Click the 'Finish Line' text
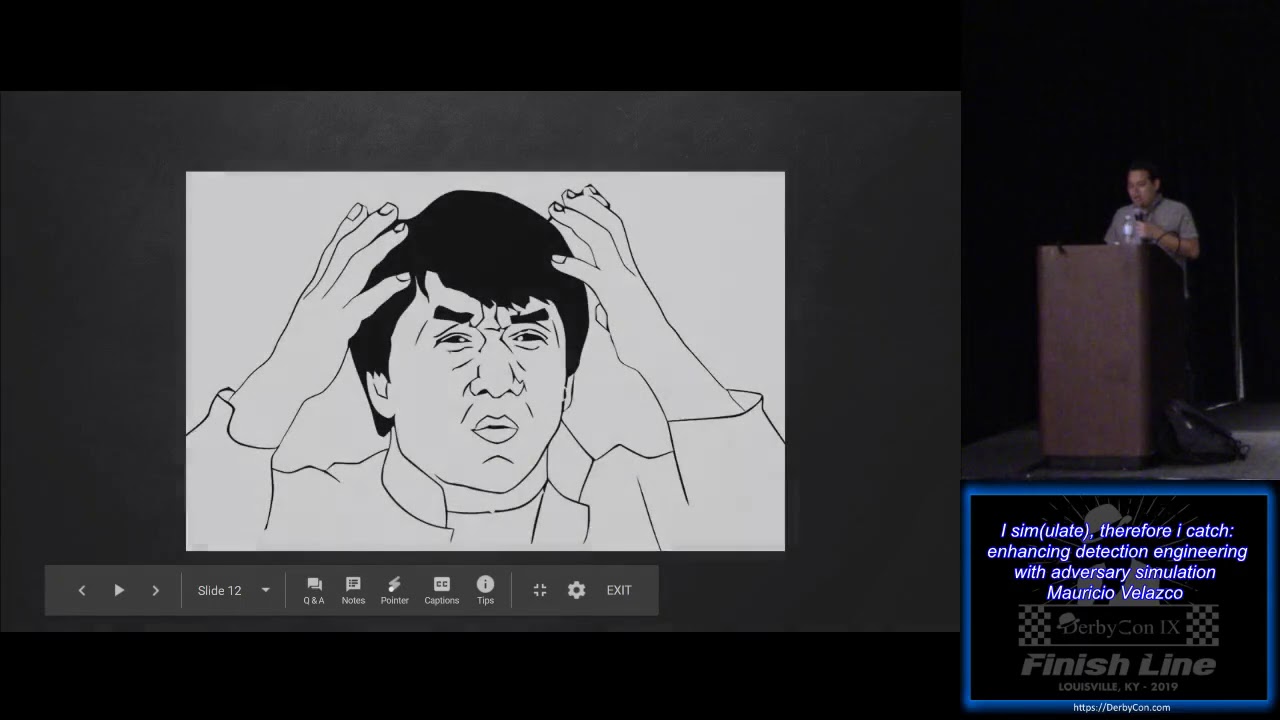 pyautogui.click(x=1118, y=664)
